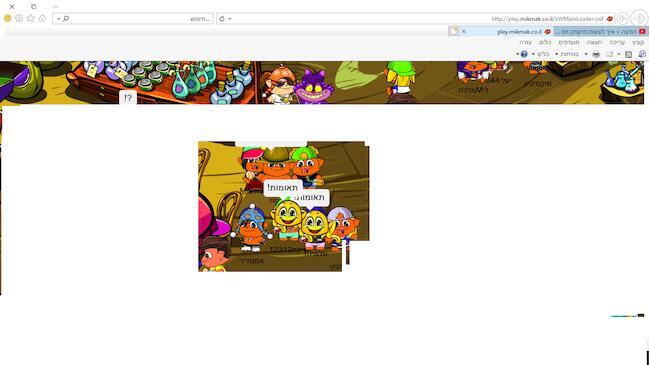Open the עזרה menu
The height and width of the screenshot is (365, 649).
525,42
